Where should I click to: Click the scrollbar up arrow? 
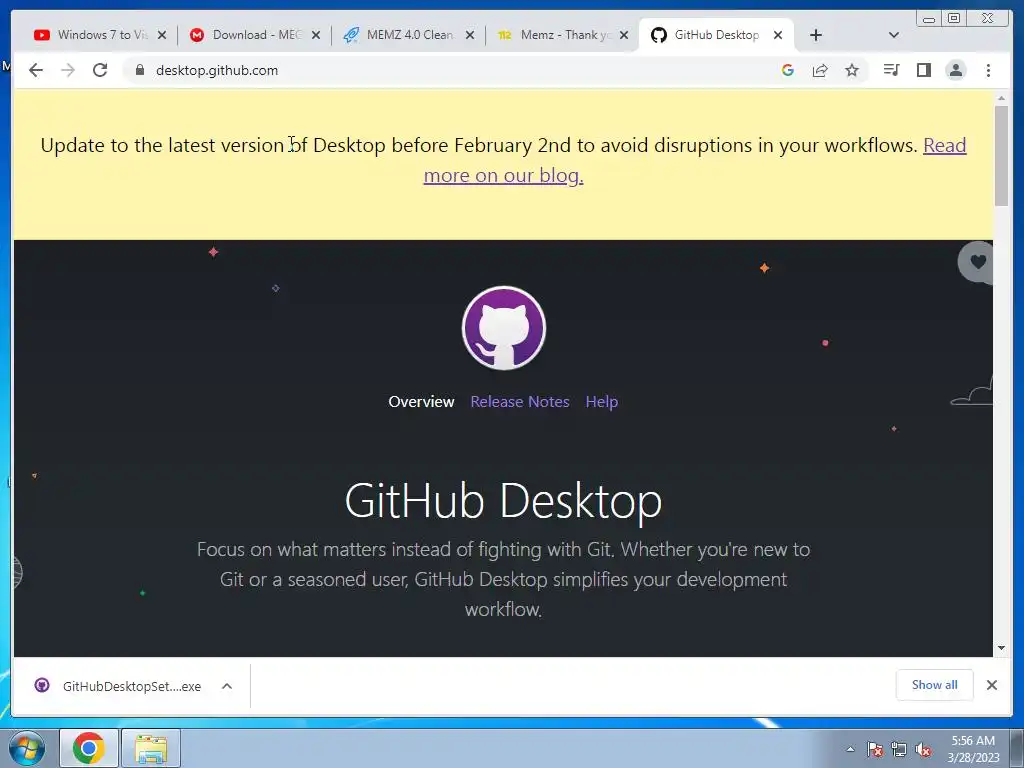[1001, 98]
